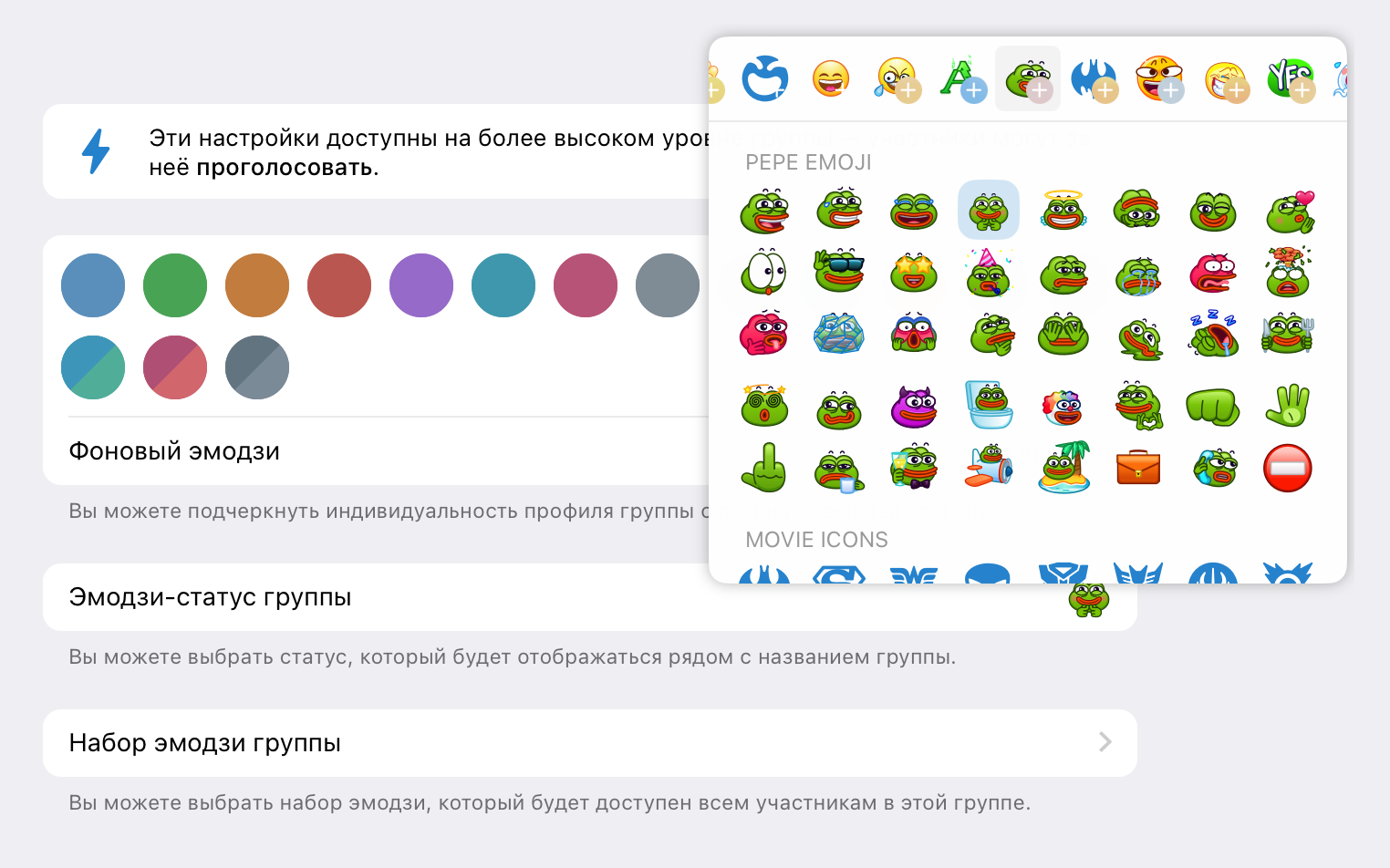
Task: Click the current group status Pepe emoji
Action: pyautogui.click(x=1089, y=599)
